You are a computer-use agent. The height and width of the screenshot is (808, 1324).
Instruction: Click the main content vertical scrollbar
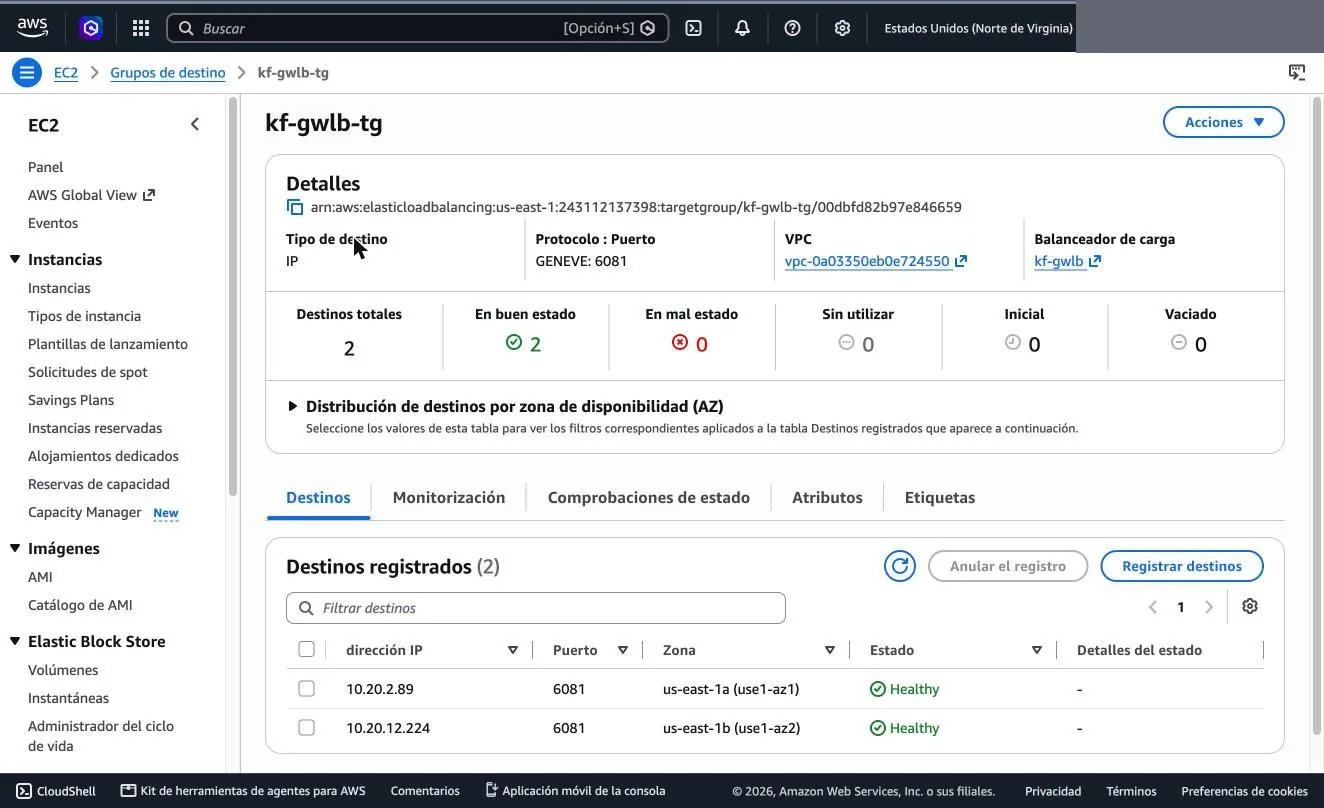coord(1315,416)
